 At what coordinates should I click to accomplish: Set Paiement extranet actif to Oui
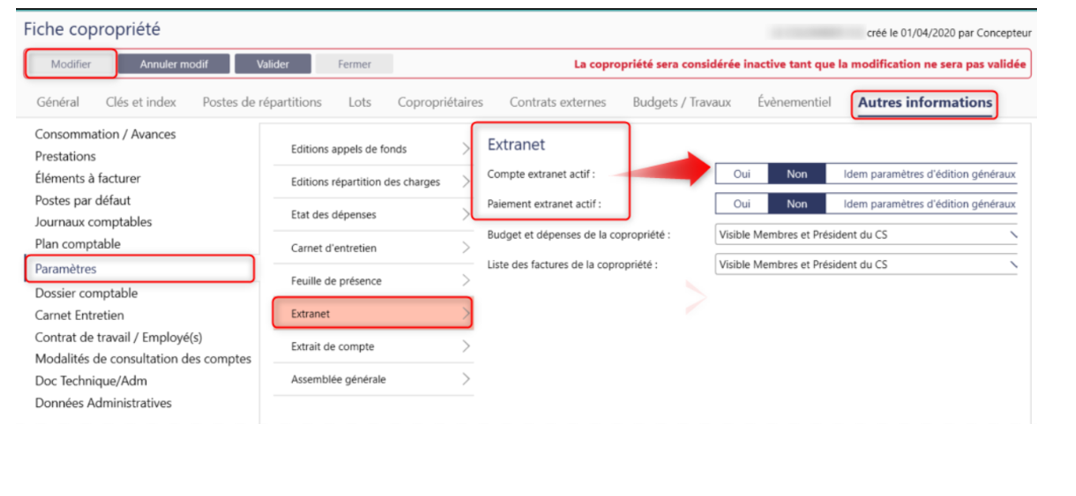(742, 204)
